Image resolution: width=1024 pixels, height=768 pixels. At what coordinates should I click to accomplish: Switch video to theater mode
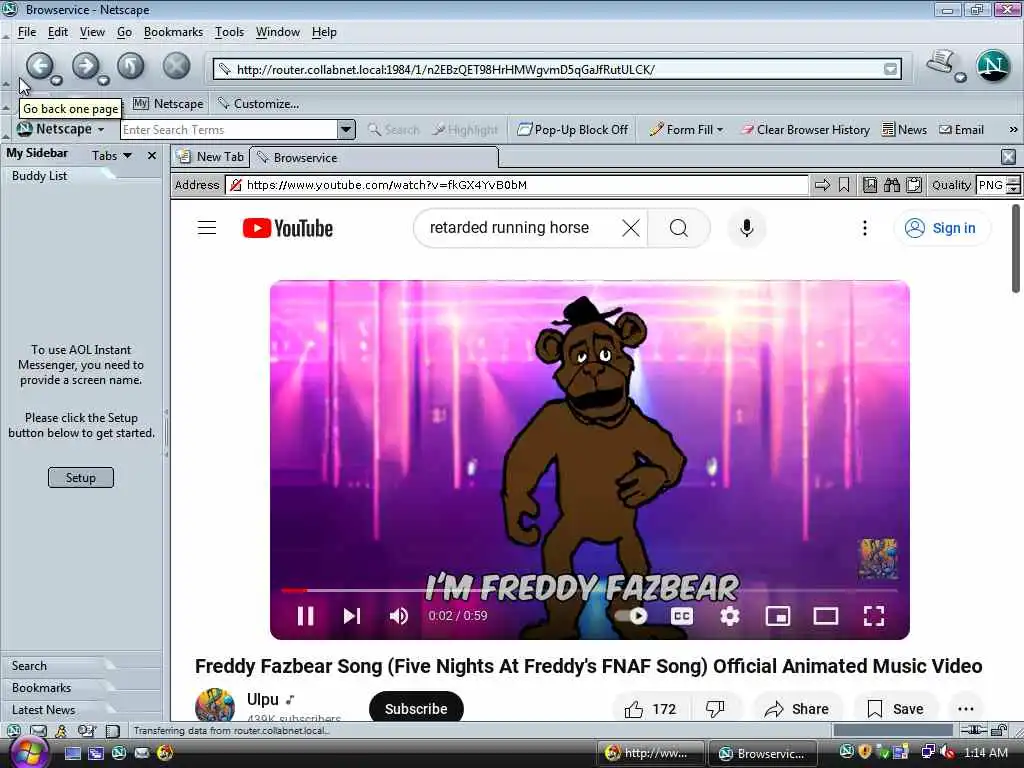(825, 616)
